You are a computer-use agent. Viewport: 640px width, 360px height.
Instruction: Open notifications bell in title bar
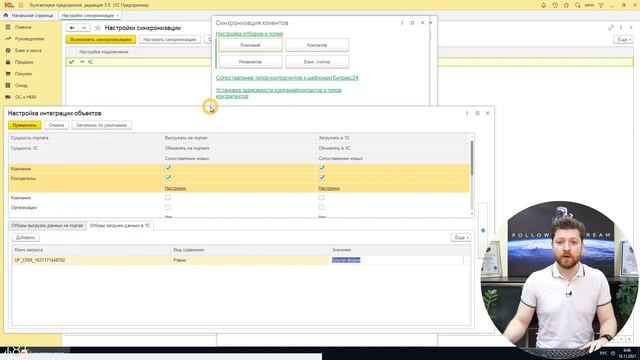544,5
